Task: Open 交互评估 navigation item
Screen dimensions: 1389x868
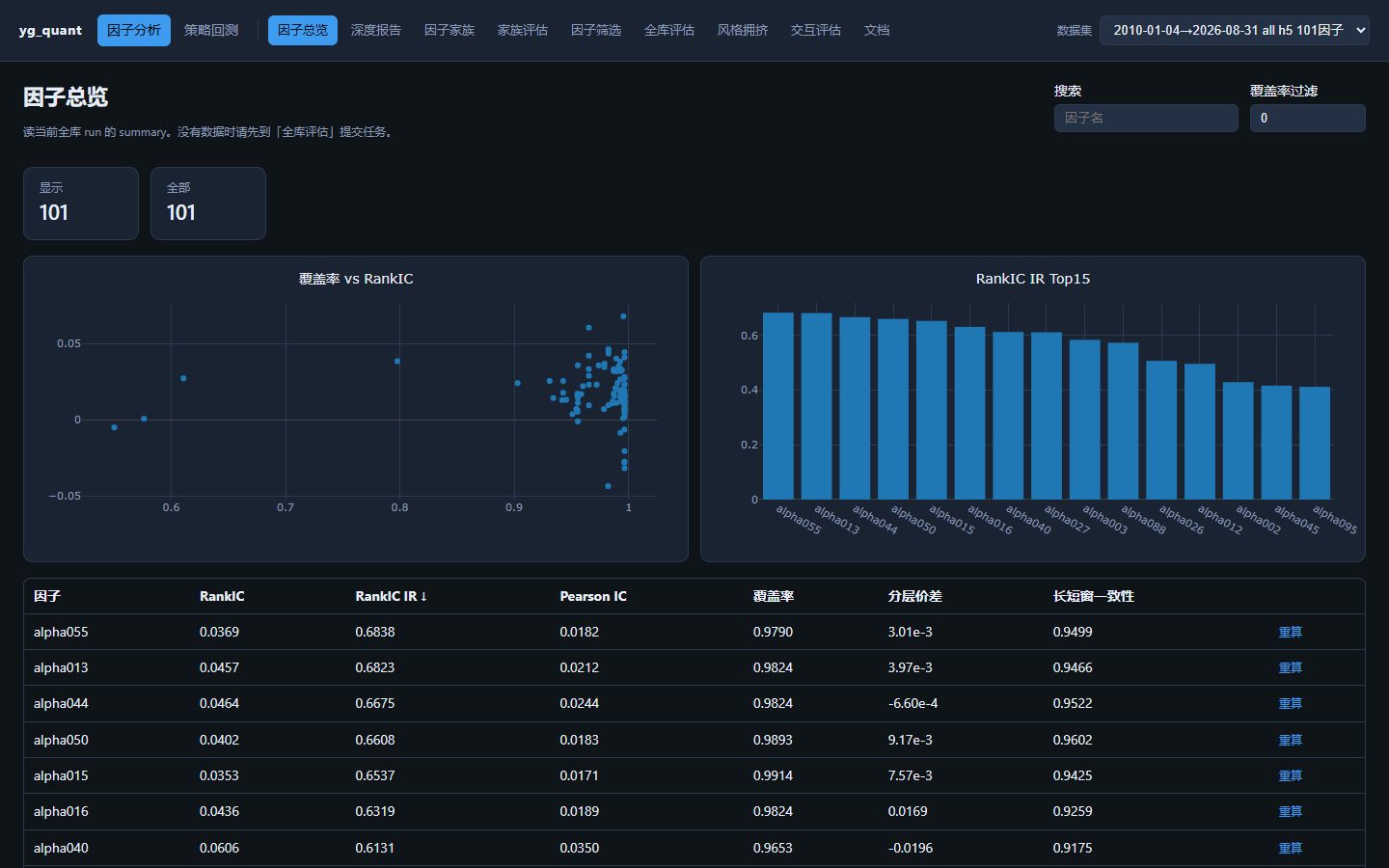Action: click(x=816, y=30)
